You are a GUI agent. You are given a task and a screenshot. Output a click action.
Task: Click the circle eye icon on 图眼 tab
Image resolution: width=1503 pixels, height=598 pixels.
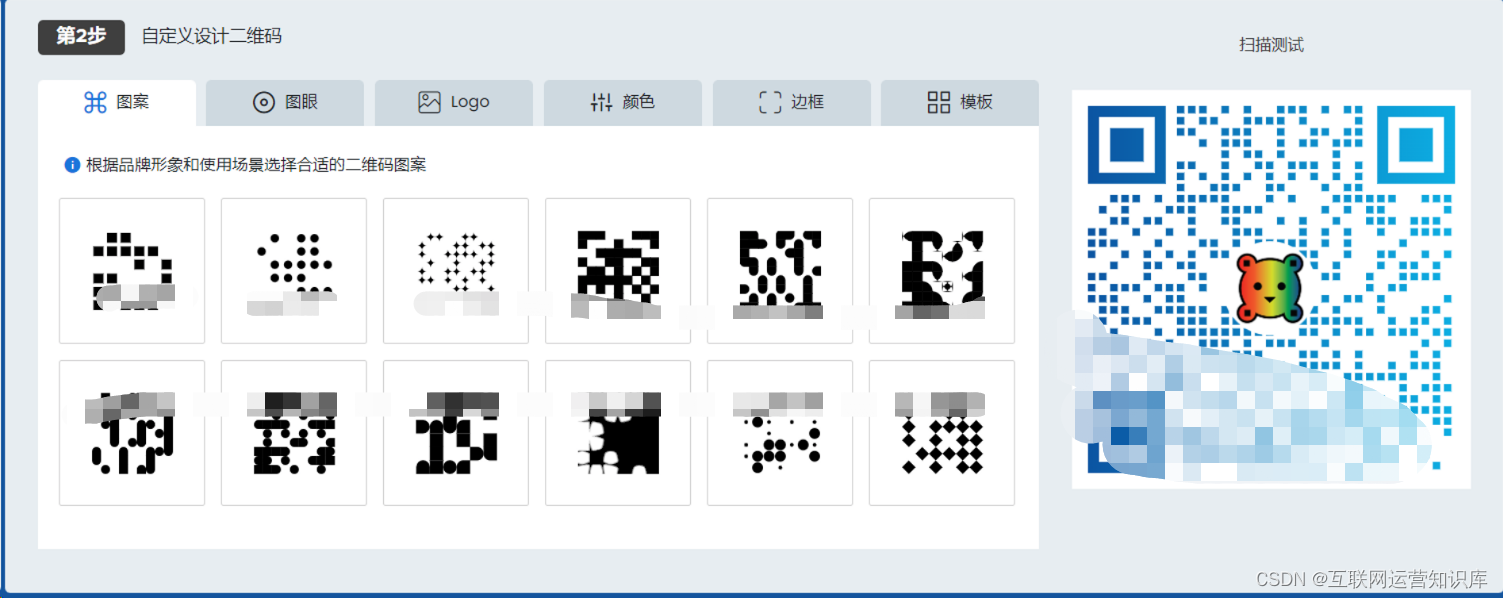264,102
